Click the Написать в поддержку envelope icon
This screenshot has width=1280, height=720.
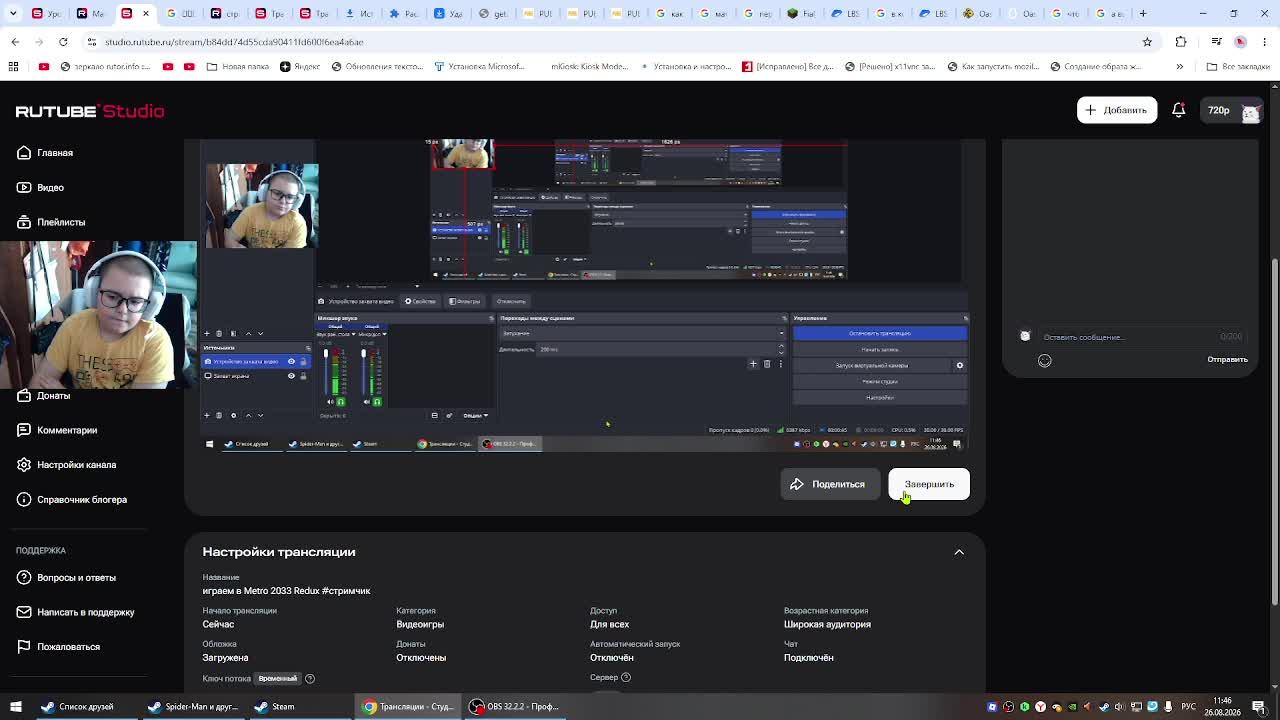click(x=24, y=612)
